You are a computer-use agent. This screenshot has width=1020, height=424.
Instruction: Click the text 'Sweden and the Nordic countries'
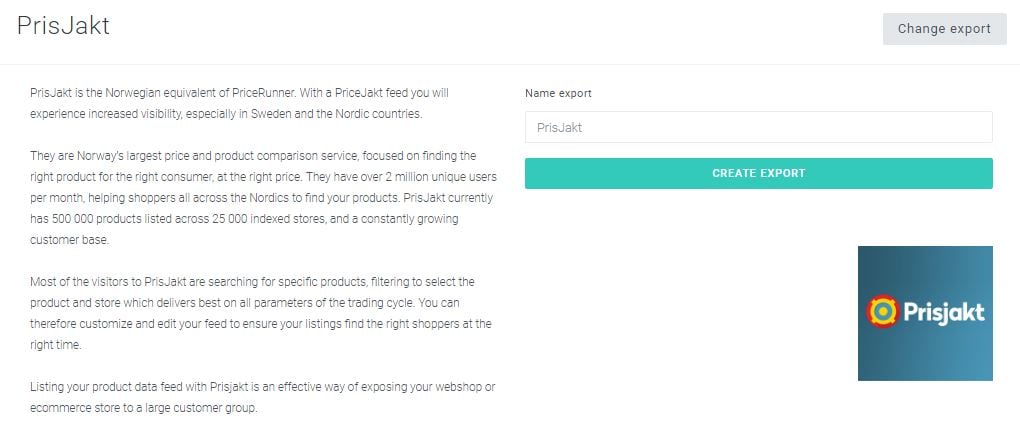pos(343,114)
